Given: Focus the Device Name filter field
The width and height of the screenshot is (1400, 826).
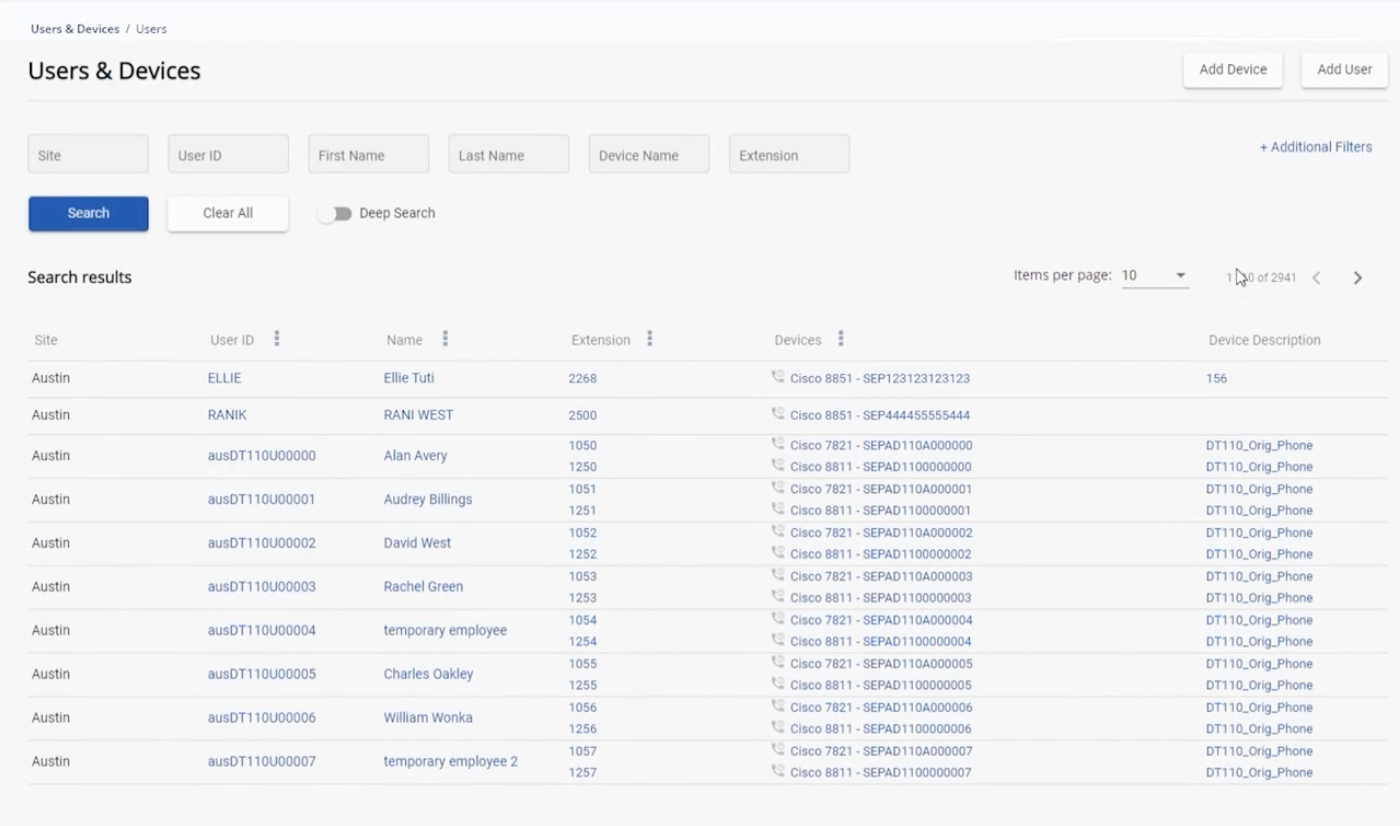Looking at the screenshot, I should click(649, 155).
